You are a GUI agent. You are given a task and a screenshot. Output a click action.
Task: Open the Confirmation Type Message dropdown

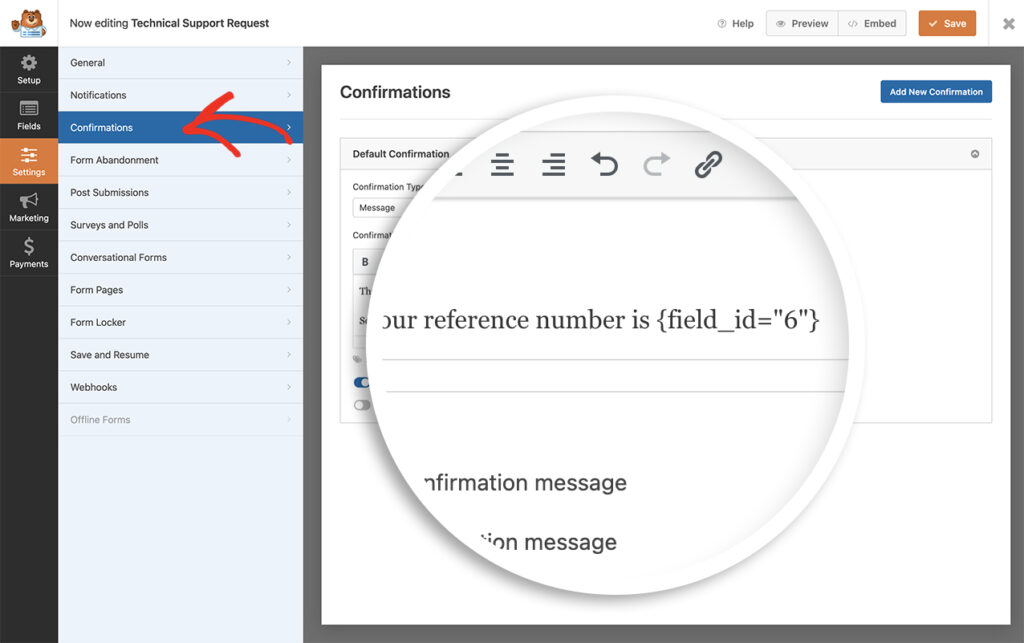pyautogui.click(x=380, y=207)
